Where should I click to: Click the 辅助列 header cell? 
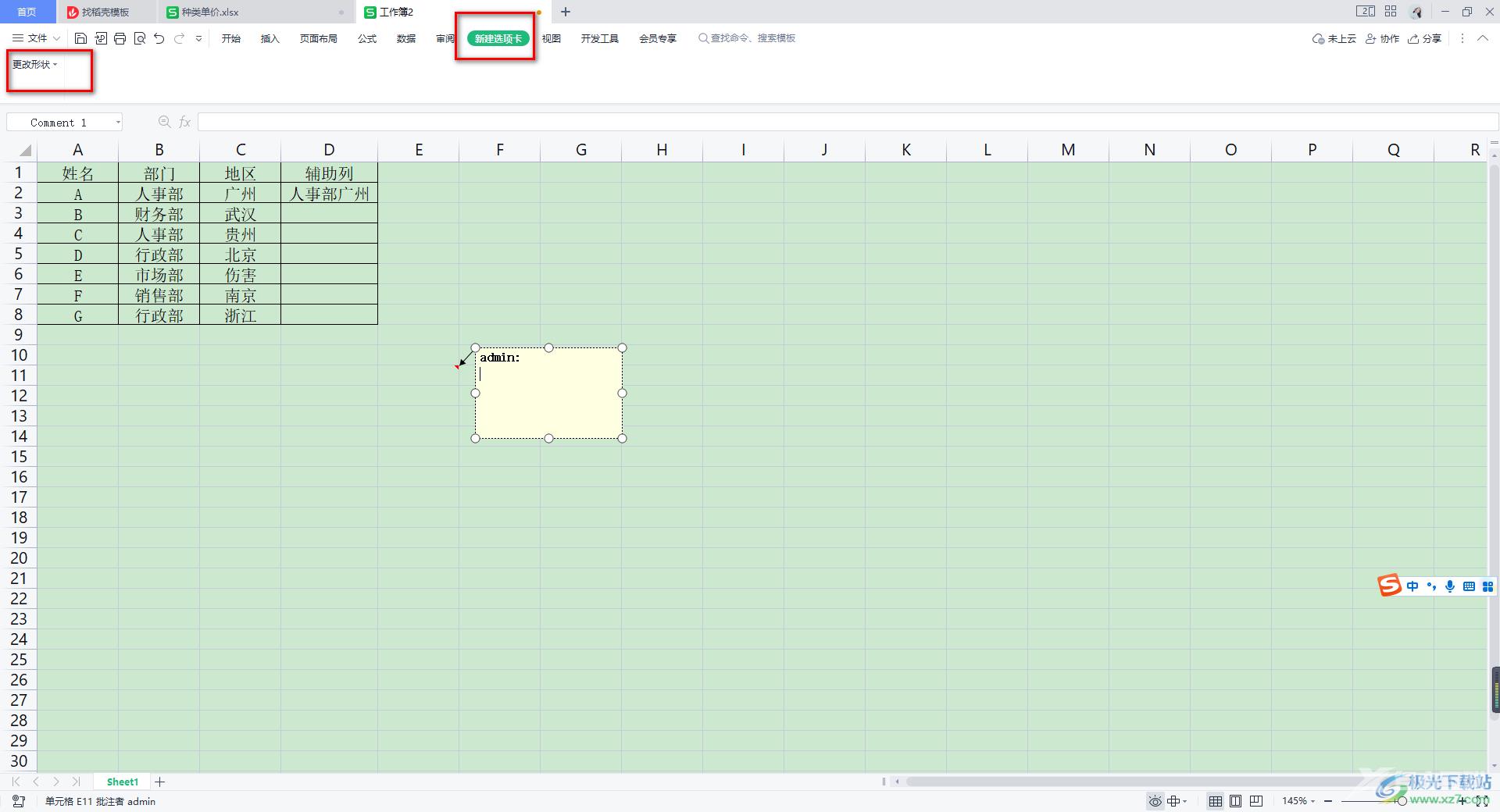329,173
